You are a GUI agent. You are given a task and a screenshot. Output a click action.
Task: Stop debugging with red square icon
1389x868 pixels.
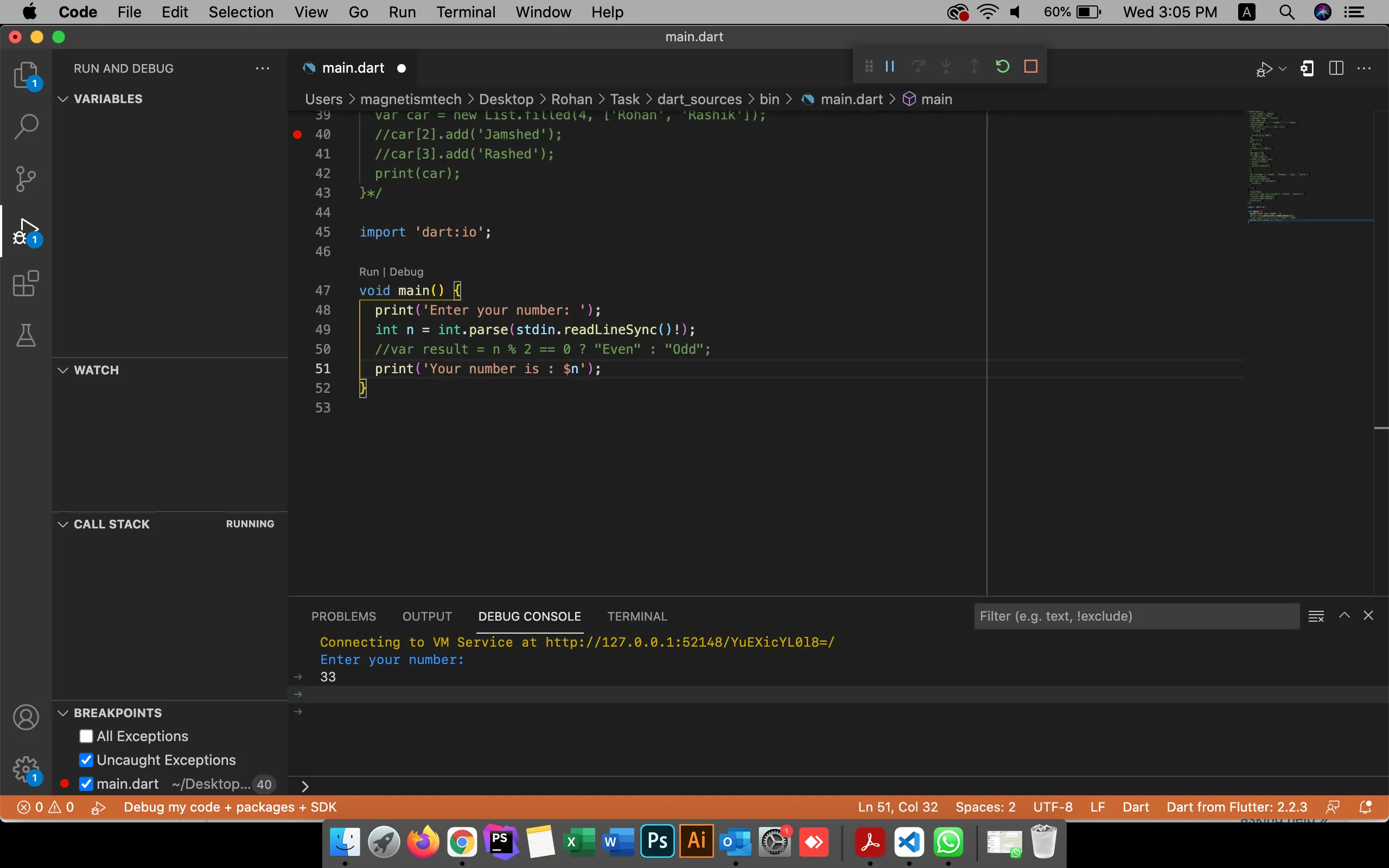click(x=1031, y=67)
